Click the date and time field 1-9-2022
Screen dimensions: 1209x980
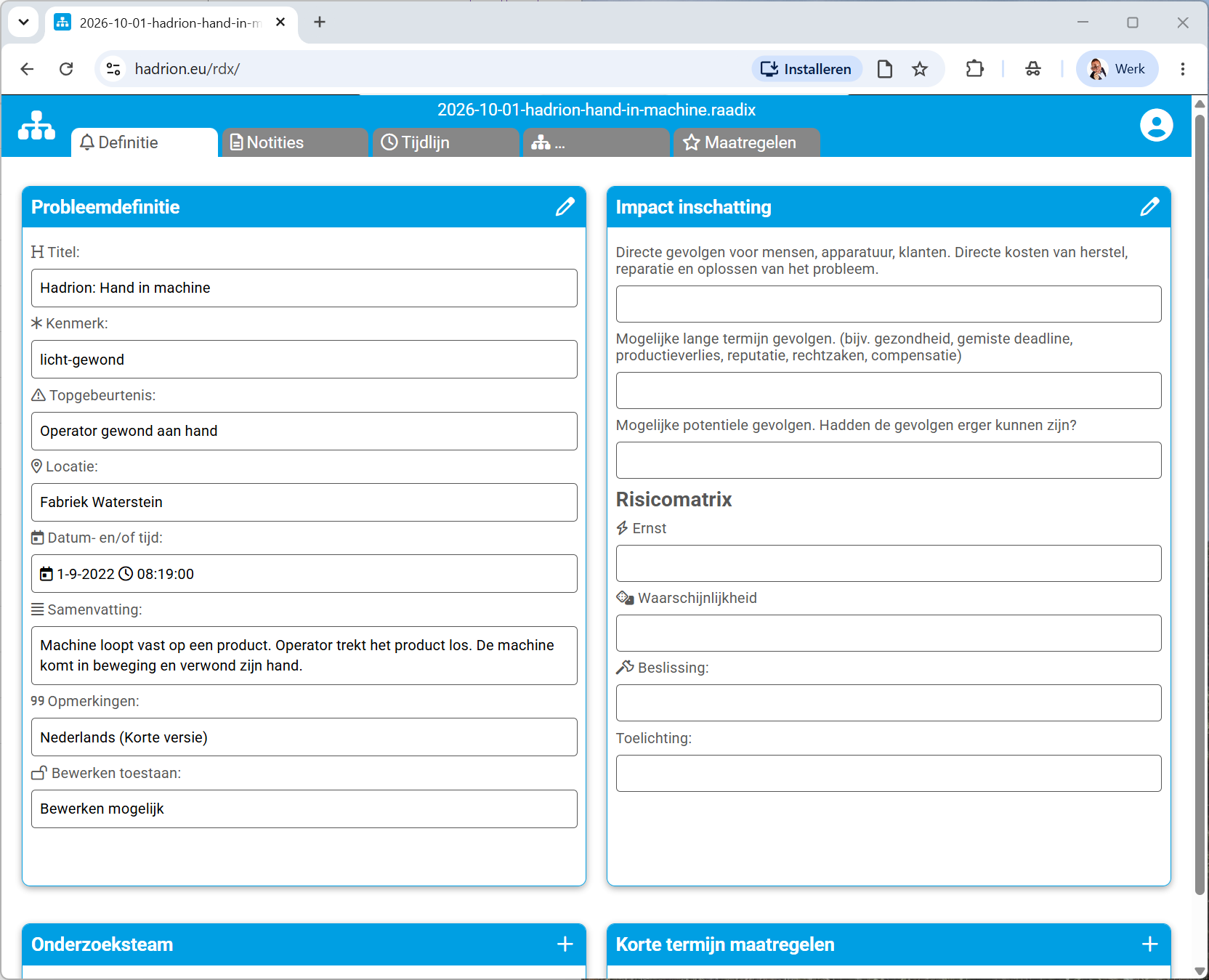click(304, 574)
